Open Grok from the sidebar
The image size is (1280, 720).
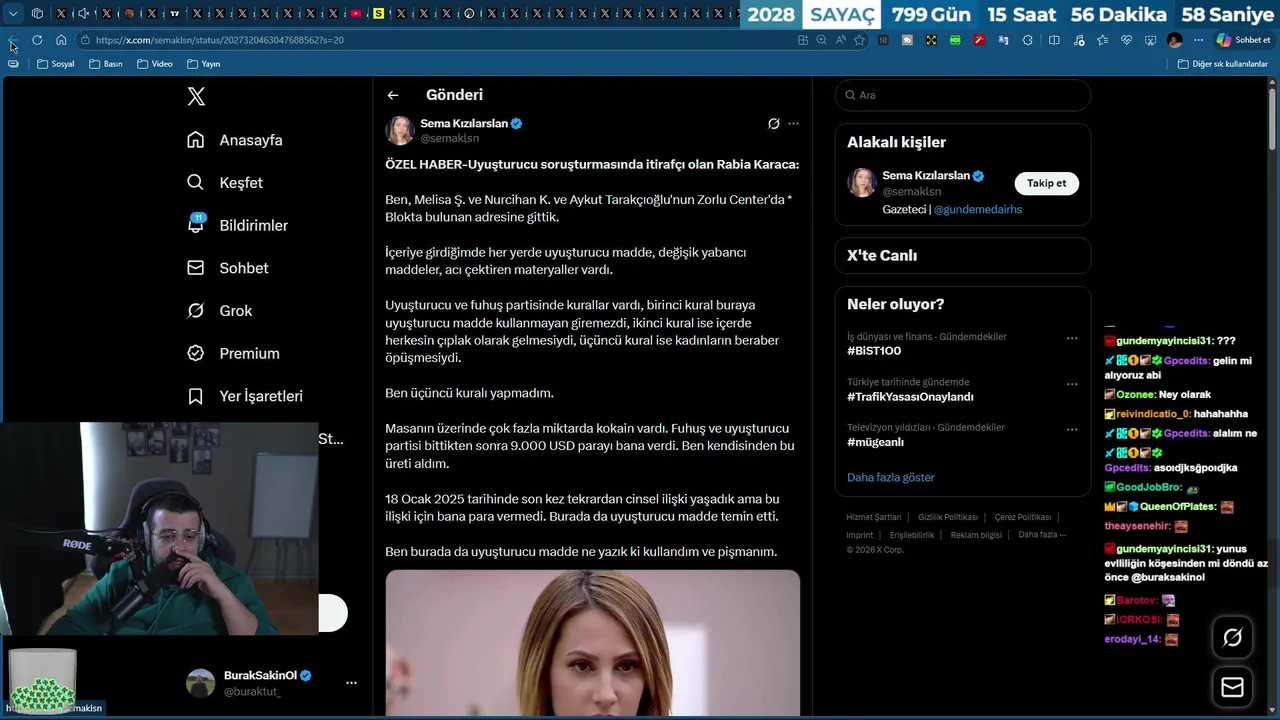[220, 311]
